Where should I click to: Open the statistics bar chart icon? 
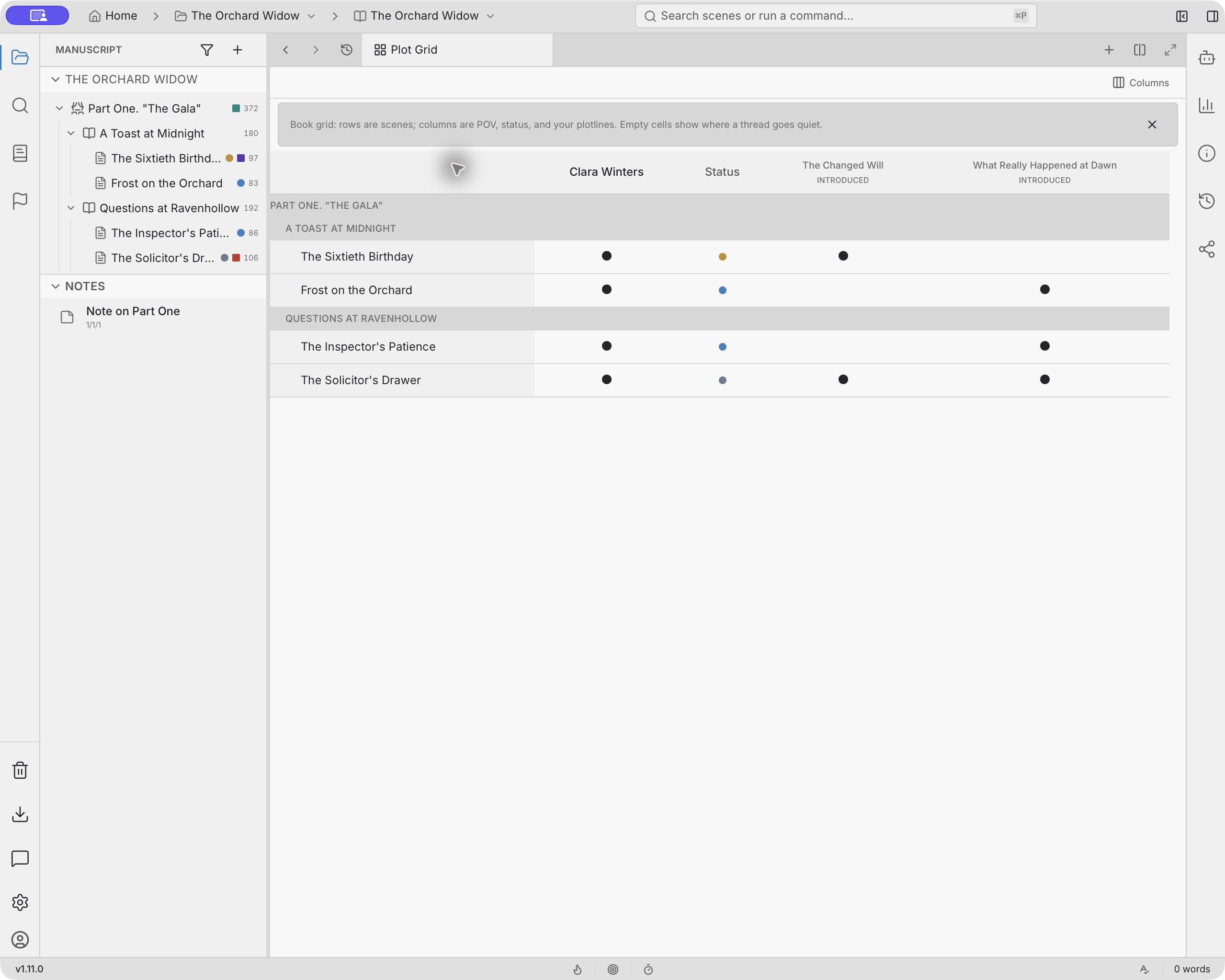[x=1206, y=105]
